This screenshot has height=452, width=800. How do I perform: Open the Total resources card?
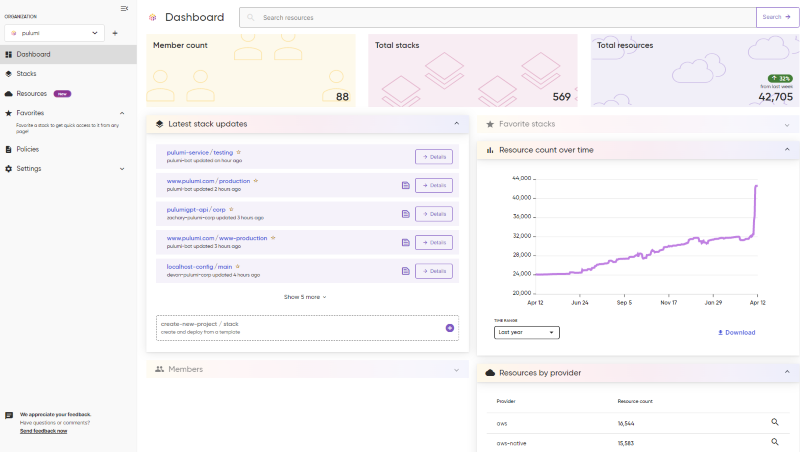(695, 70)
